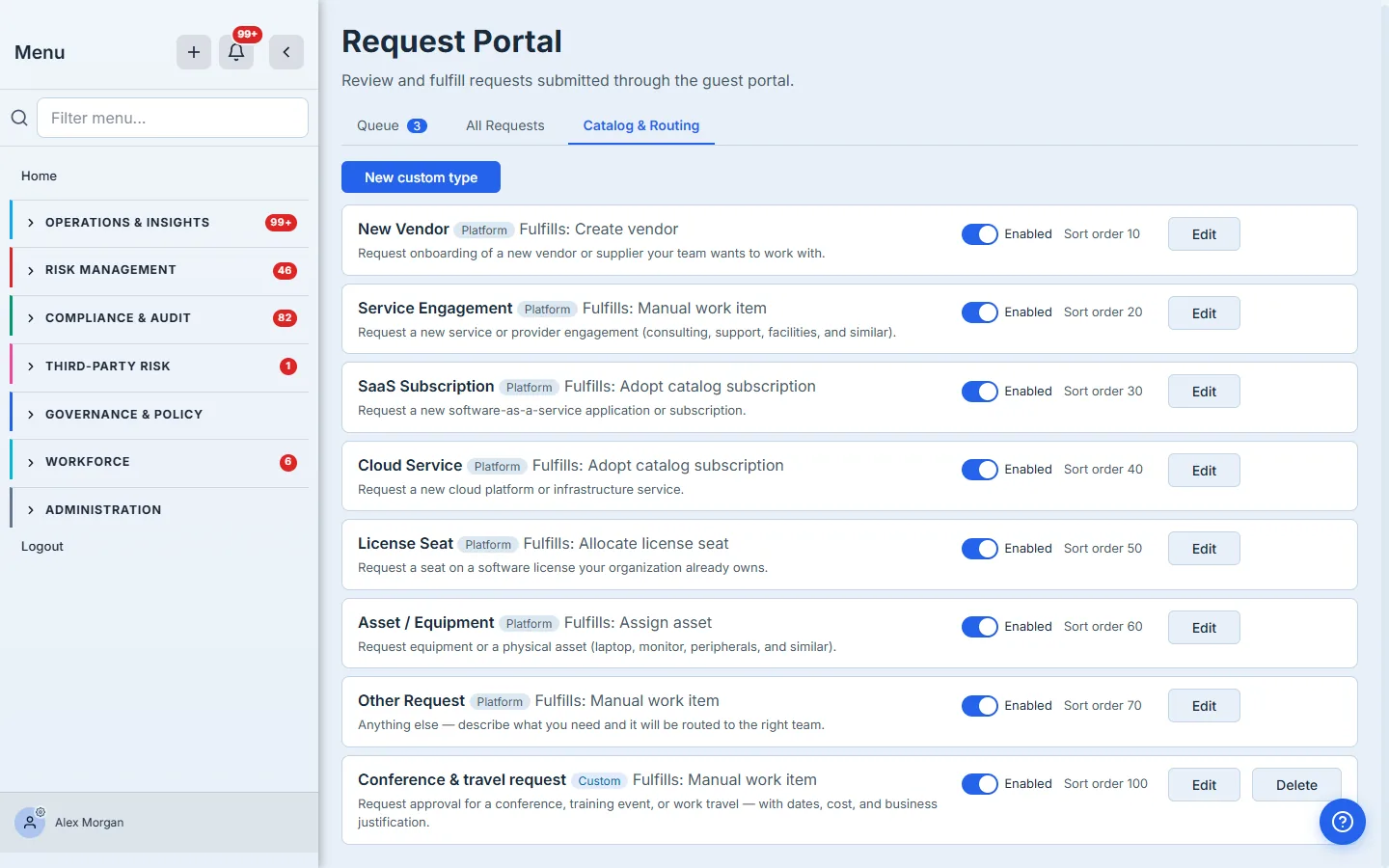
Task: Click 'Fulfills: Allocate license seat' text
Action: tap(626, 544)
